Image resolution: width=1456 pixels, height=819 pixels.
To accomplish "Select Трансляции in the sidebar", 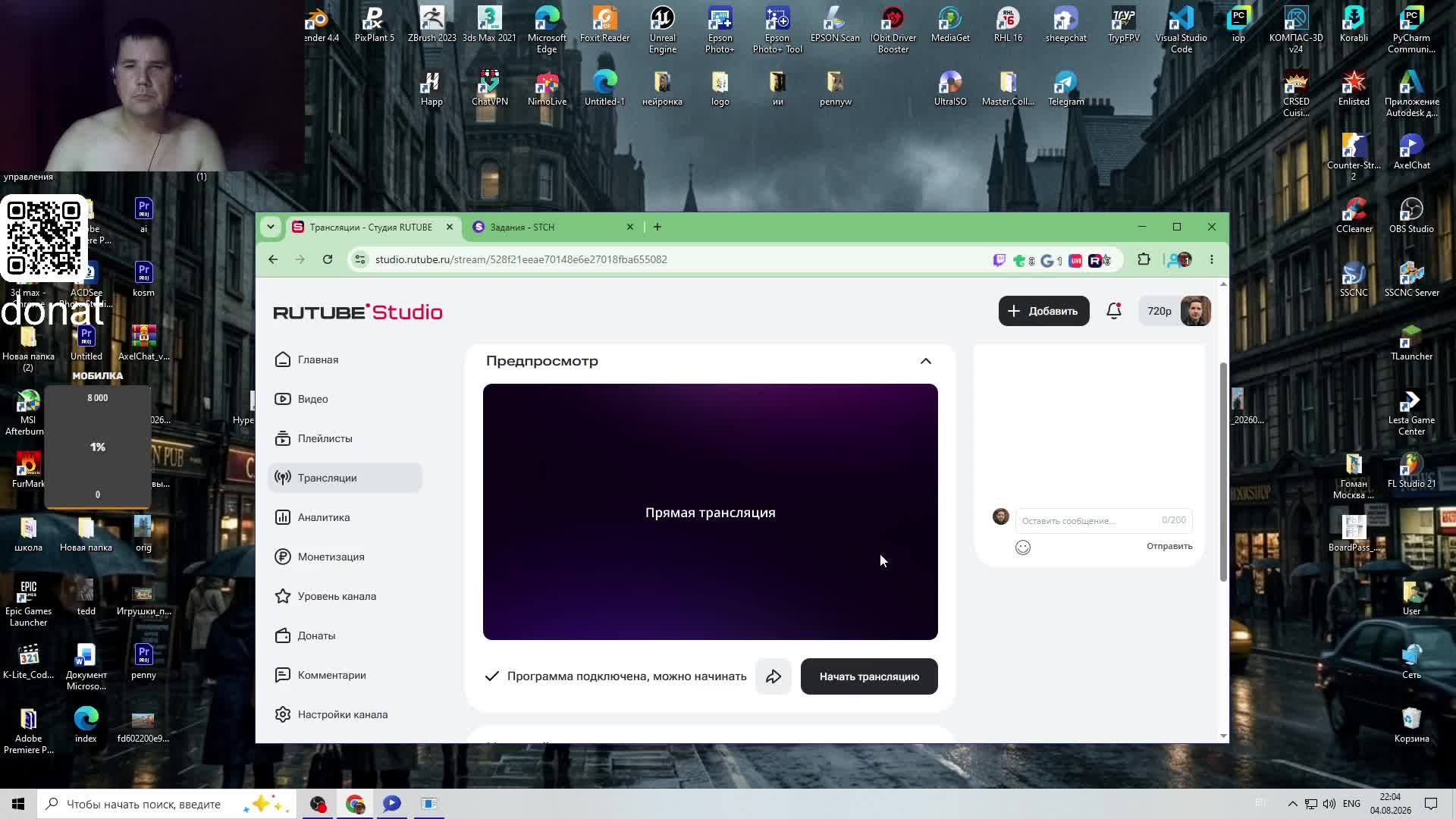I will pyautogui.click(x=345, y=478).
